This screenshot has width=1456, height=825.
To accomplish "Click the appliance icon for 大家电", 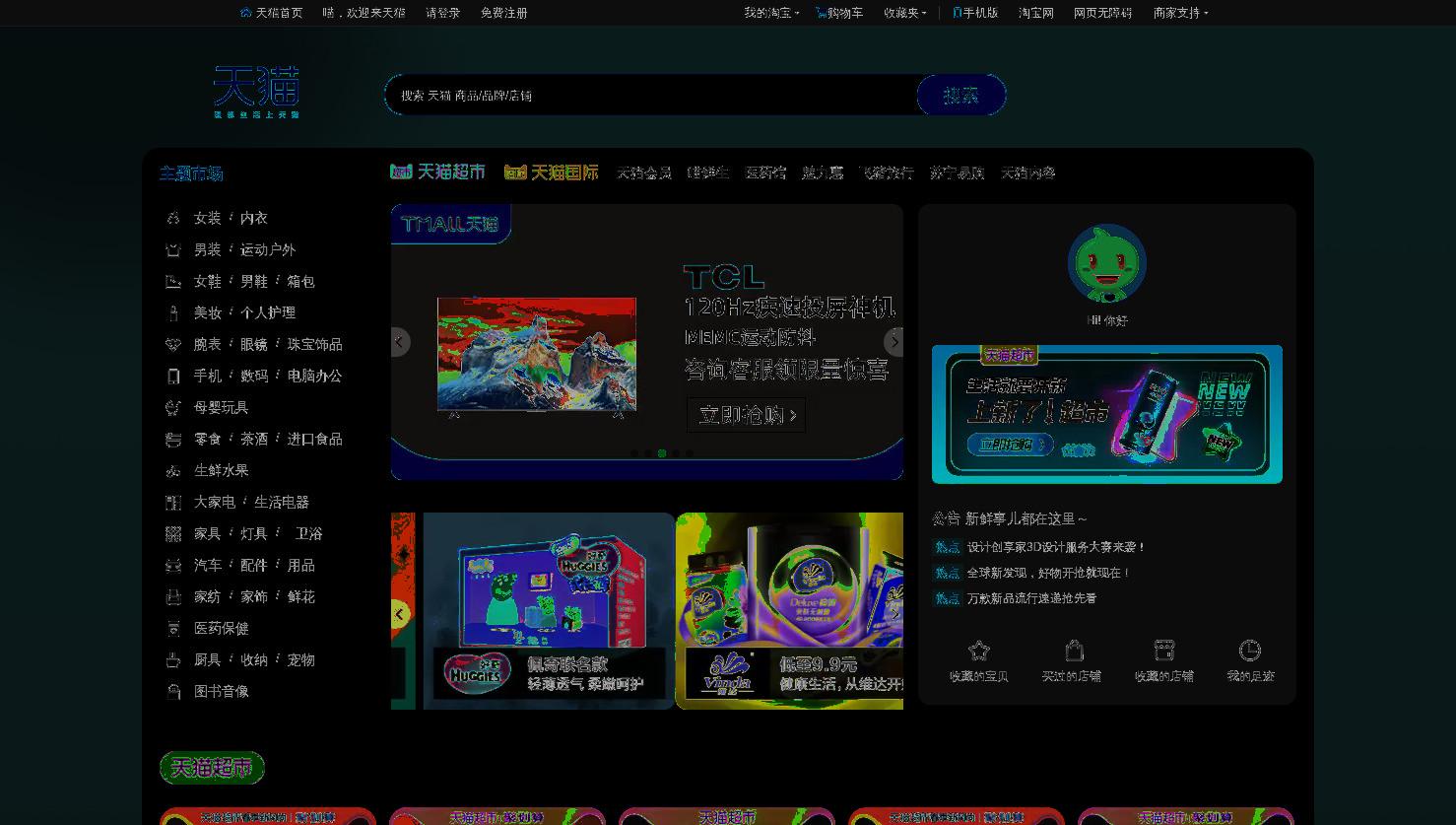I will pos(173,502).
